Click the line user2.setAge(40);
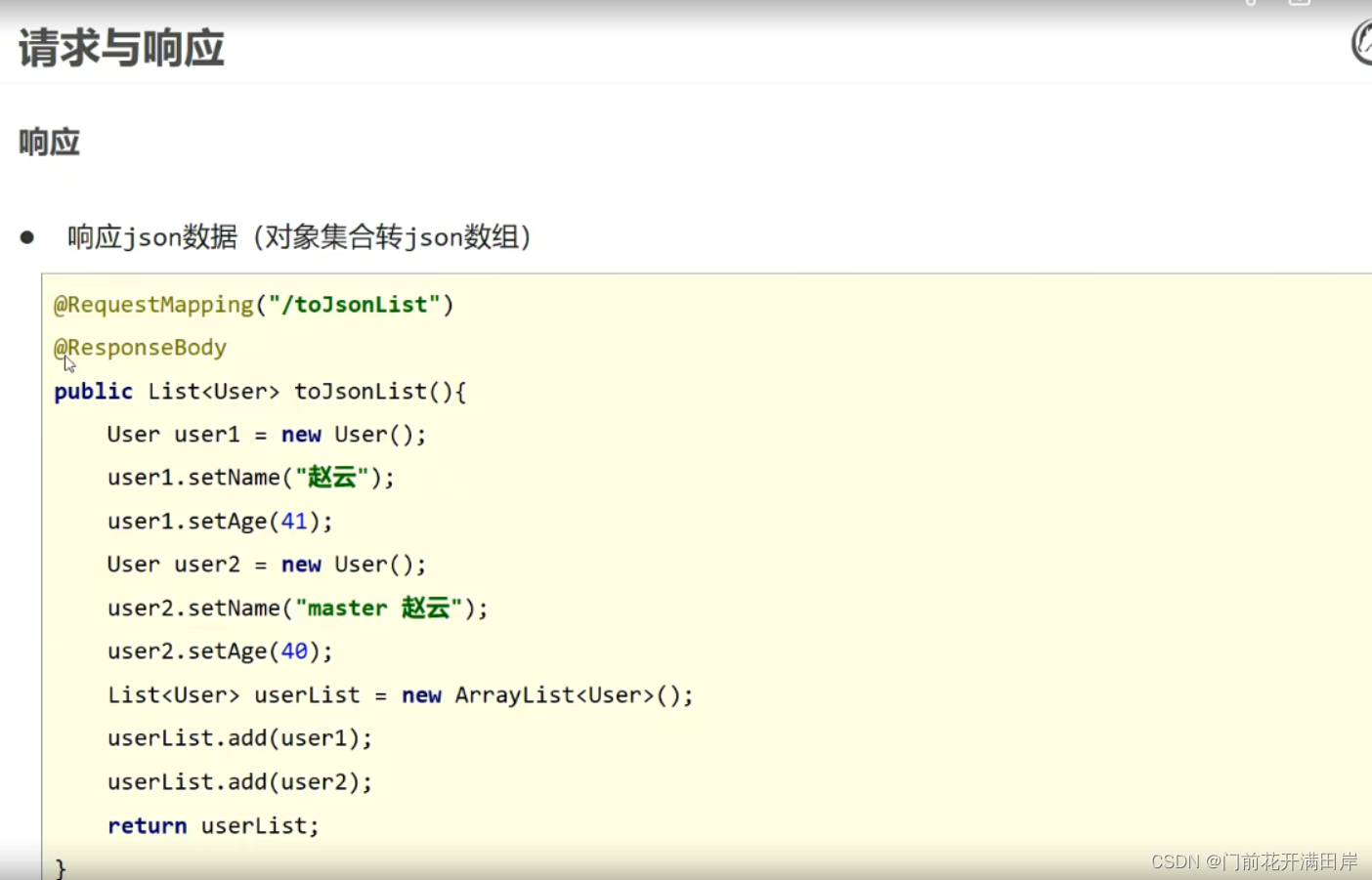This screenshot has width=1372, height=880. click(220, 651)
